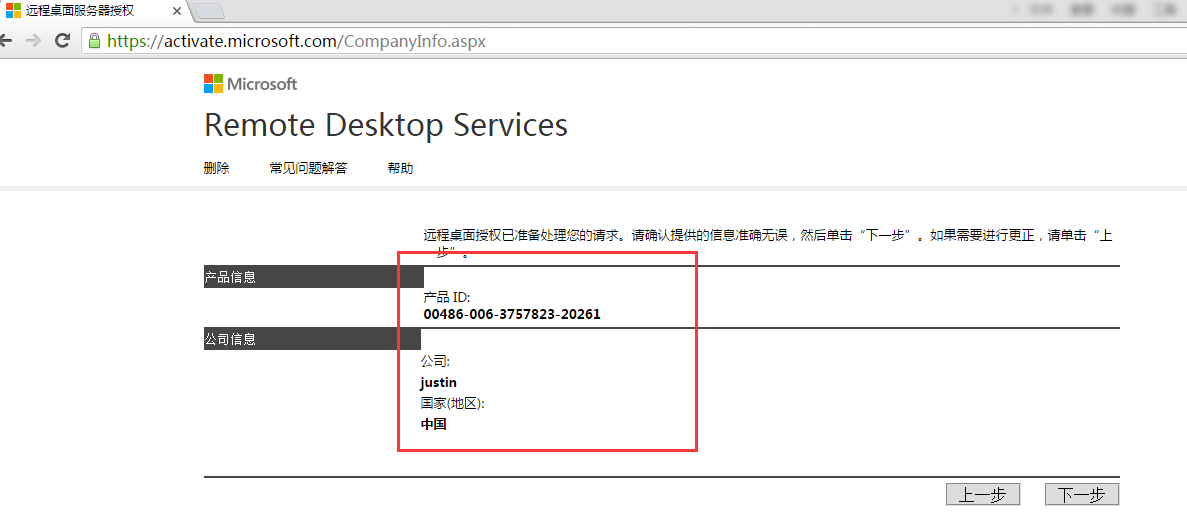Click the 公司: label
The image size is (1187, 529).
point(435,362)
